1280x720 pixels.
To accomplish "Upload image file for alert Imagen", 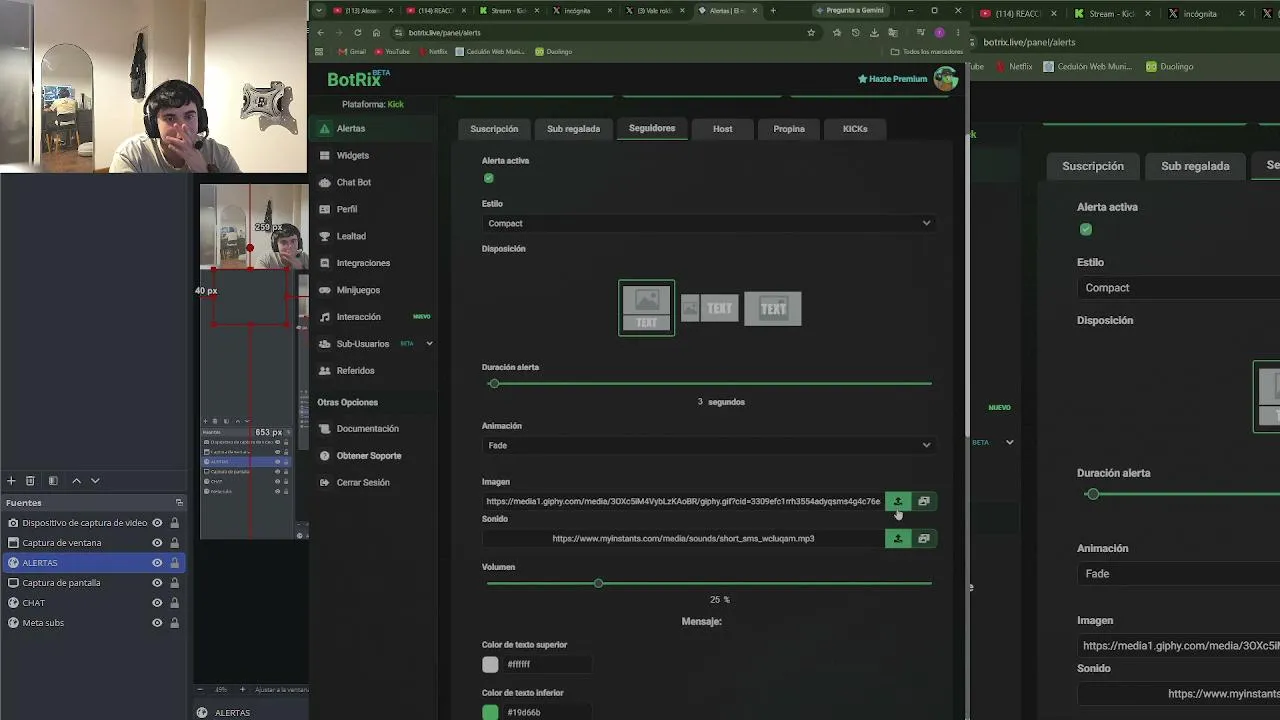I will tap(898, 501).
